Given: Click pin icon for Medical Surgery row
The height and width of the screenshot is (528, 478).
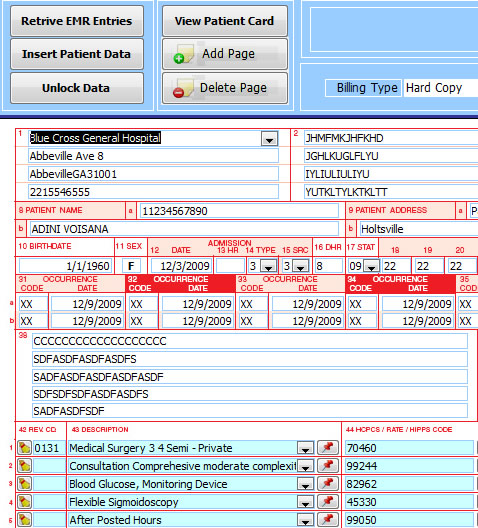Looking at the screenshot, I should point(327,448).
